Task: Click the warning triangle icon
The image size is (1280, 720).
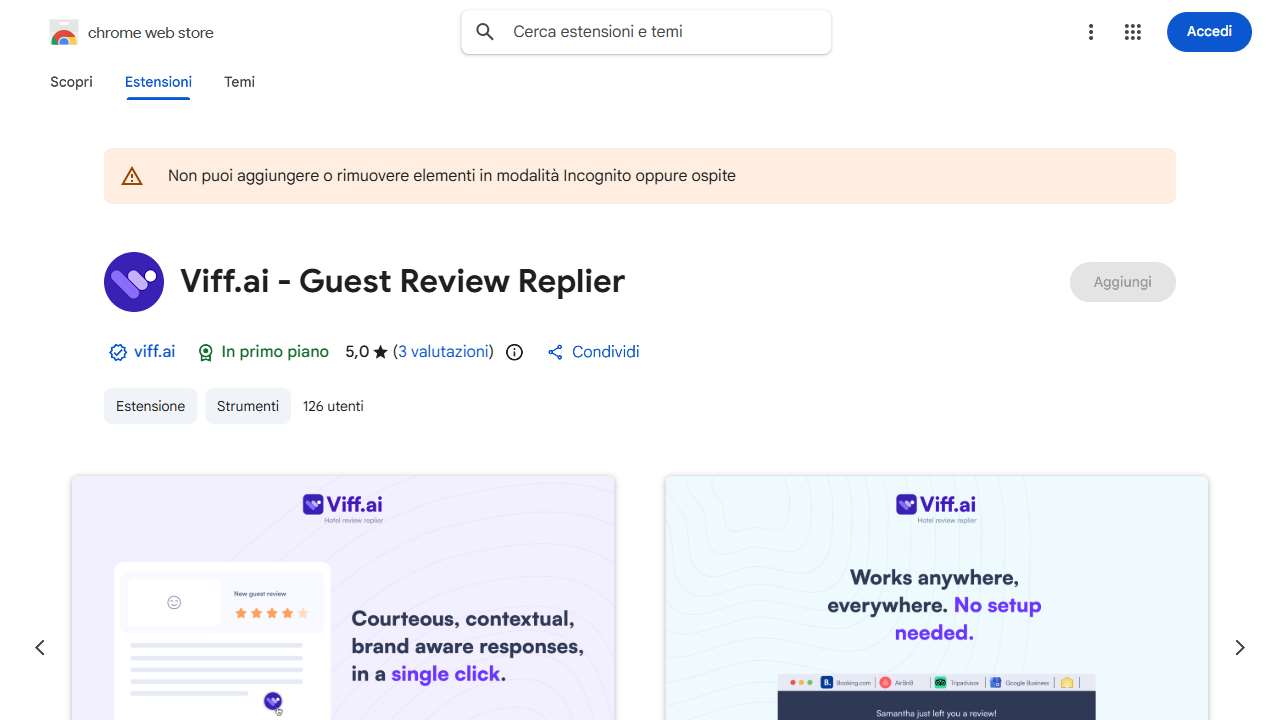Action: click(x=132, y=177)
